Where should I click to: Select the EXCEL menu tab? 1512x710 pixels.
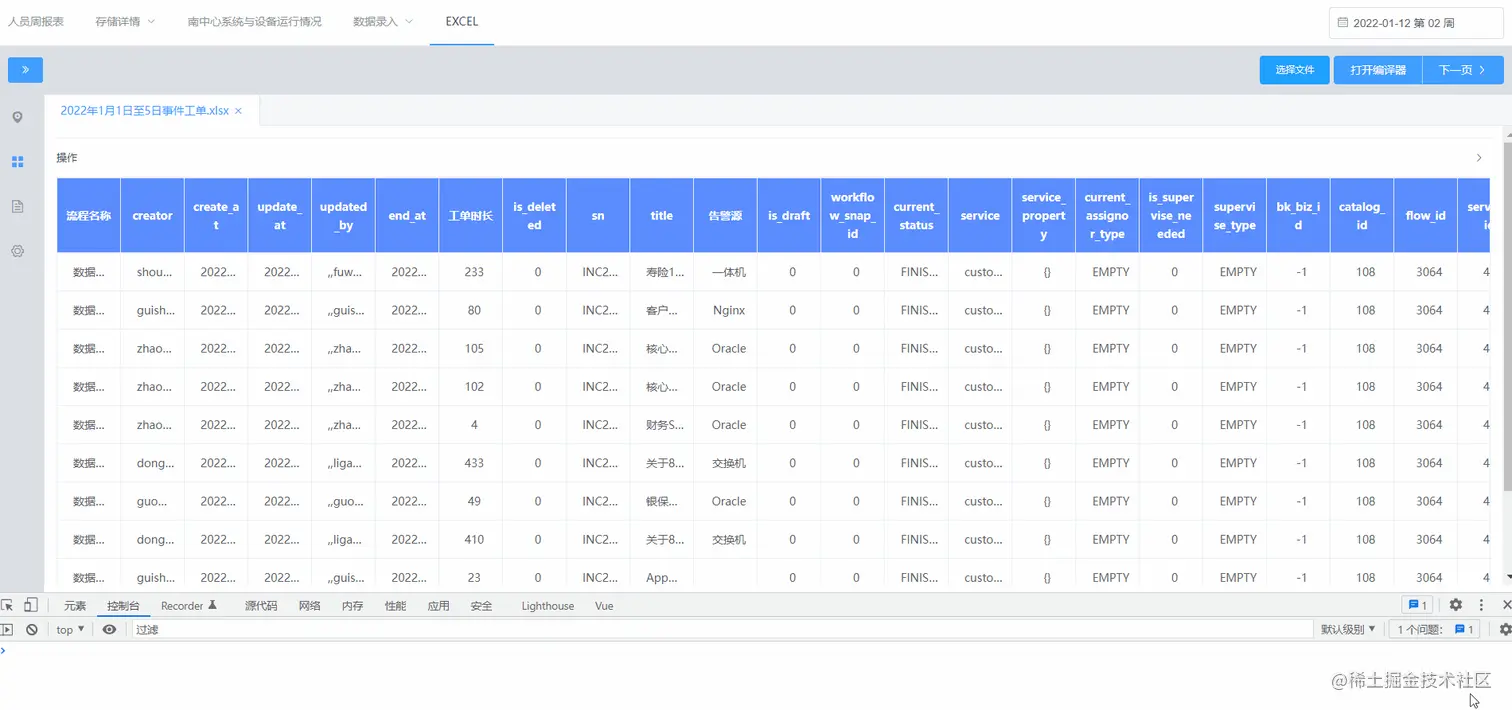(x=462, y=21)
